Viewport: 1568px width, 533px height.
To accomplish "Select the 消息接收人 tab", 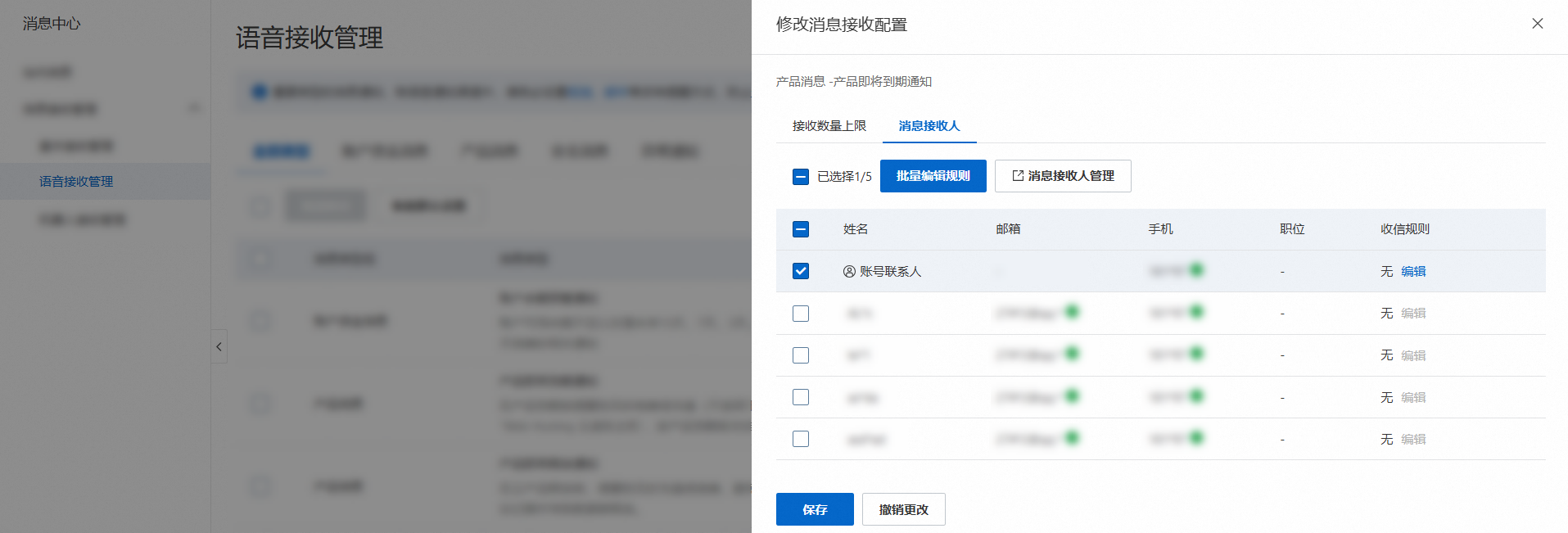I will click(x=929, y=126).
